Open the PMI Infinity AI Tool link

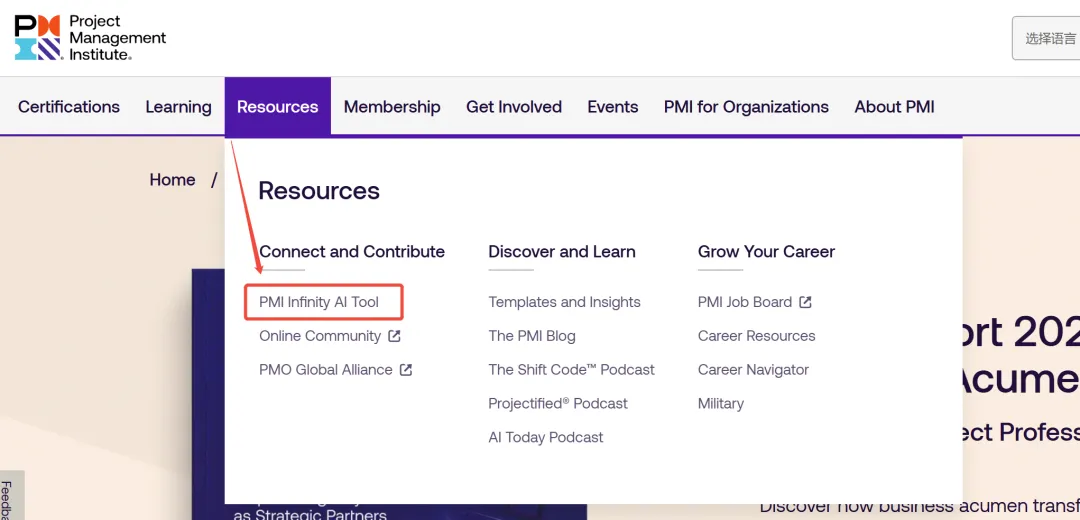(x=319, y=302)
